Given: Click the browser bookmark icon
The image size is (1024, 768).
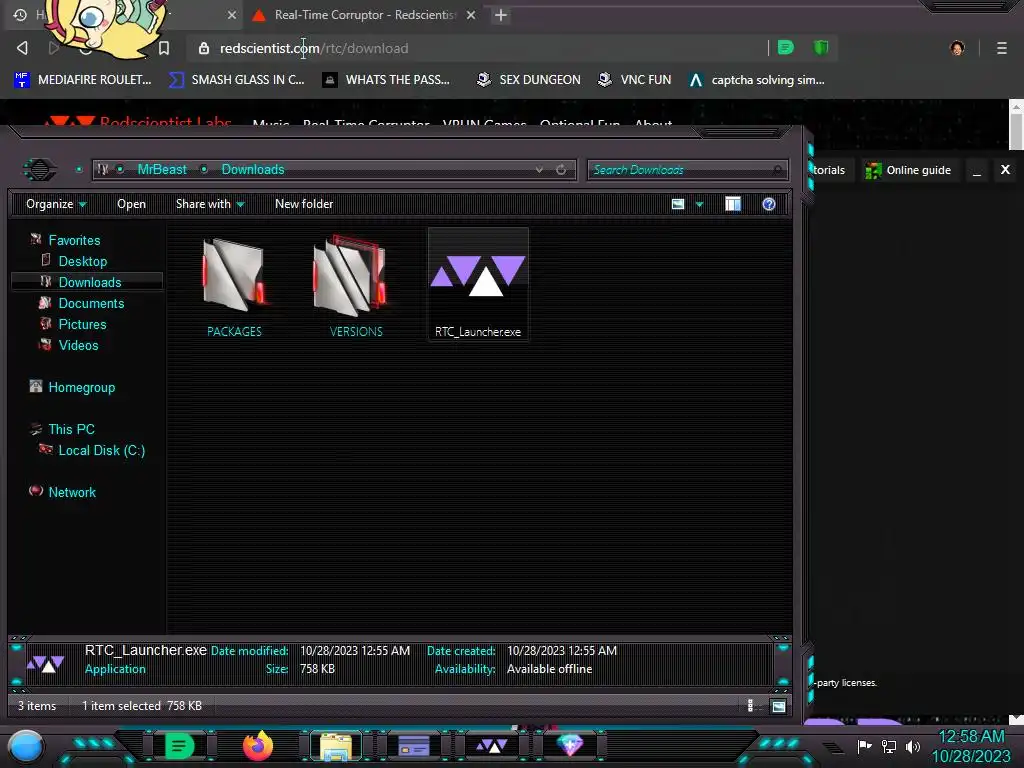Looking at the screenshot, I should (164, 48).
